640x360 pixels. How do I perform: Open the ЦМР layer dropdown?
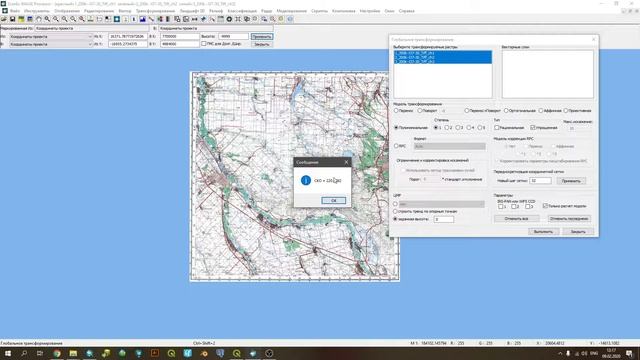pos(442,204)
